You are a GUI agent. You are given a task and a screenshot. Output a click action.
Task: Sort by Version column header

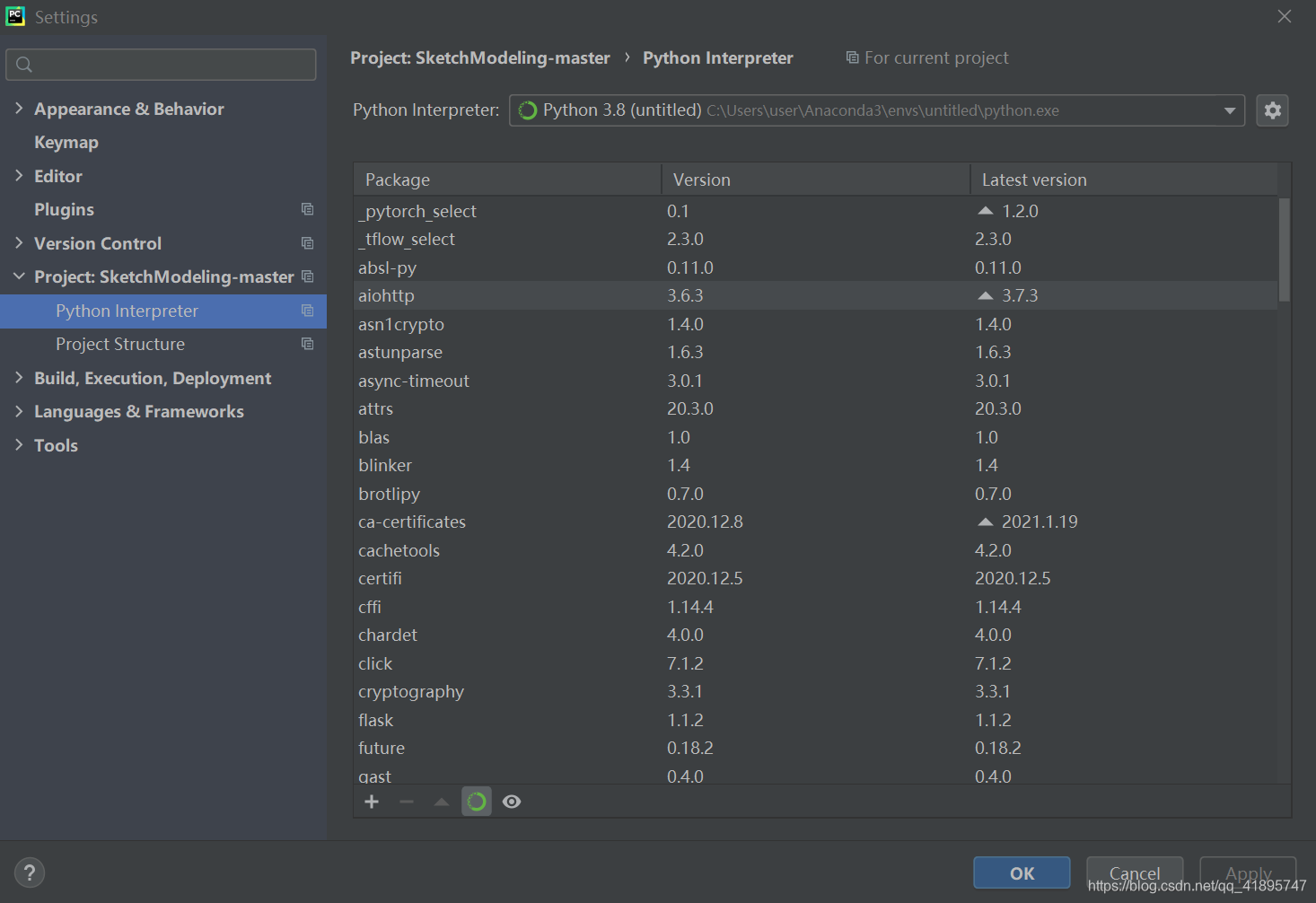coord(816,180)
